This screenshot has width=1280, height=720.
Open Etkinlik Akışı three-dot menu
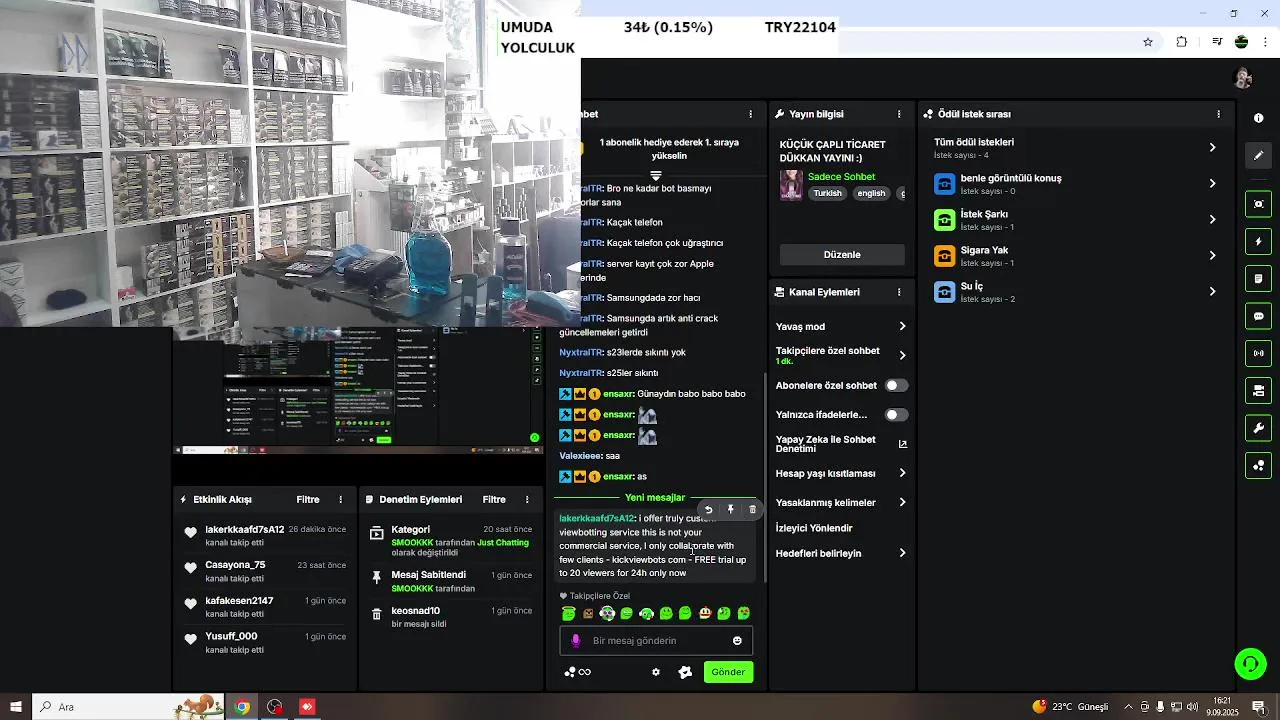(341, 500)
